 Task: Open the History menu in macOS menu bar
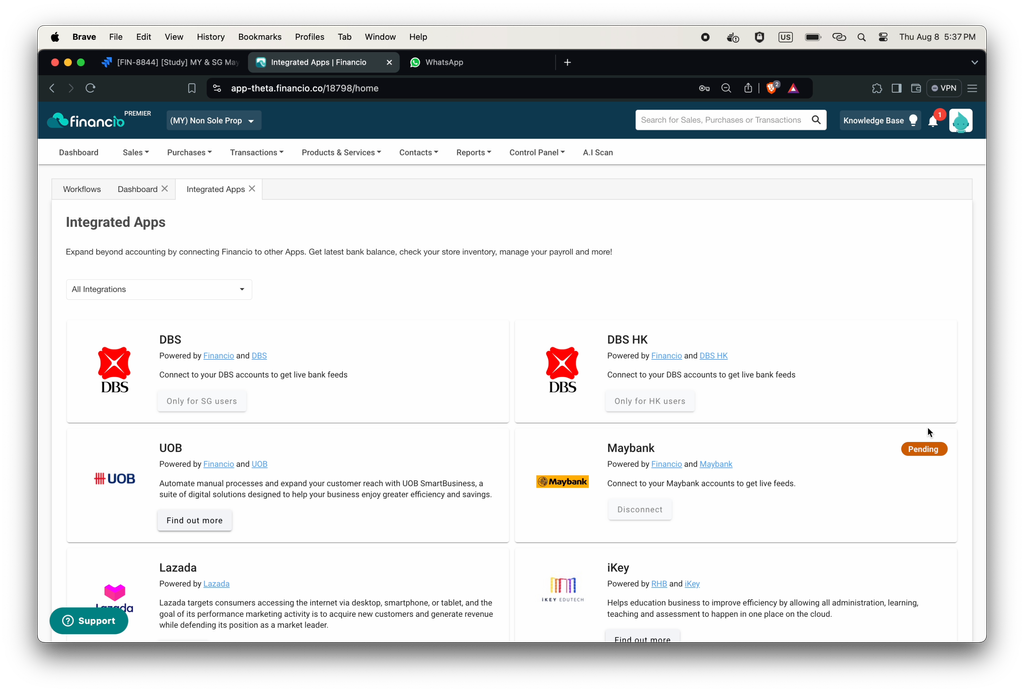210,37
